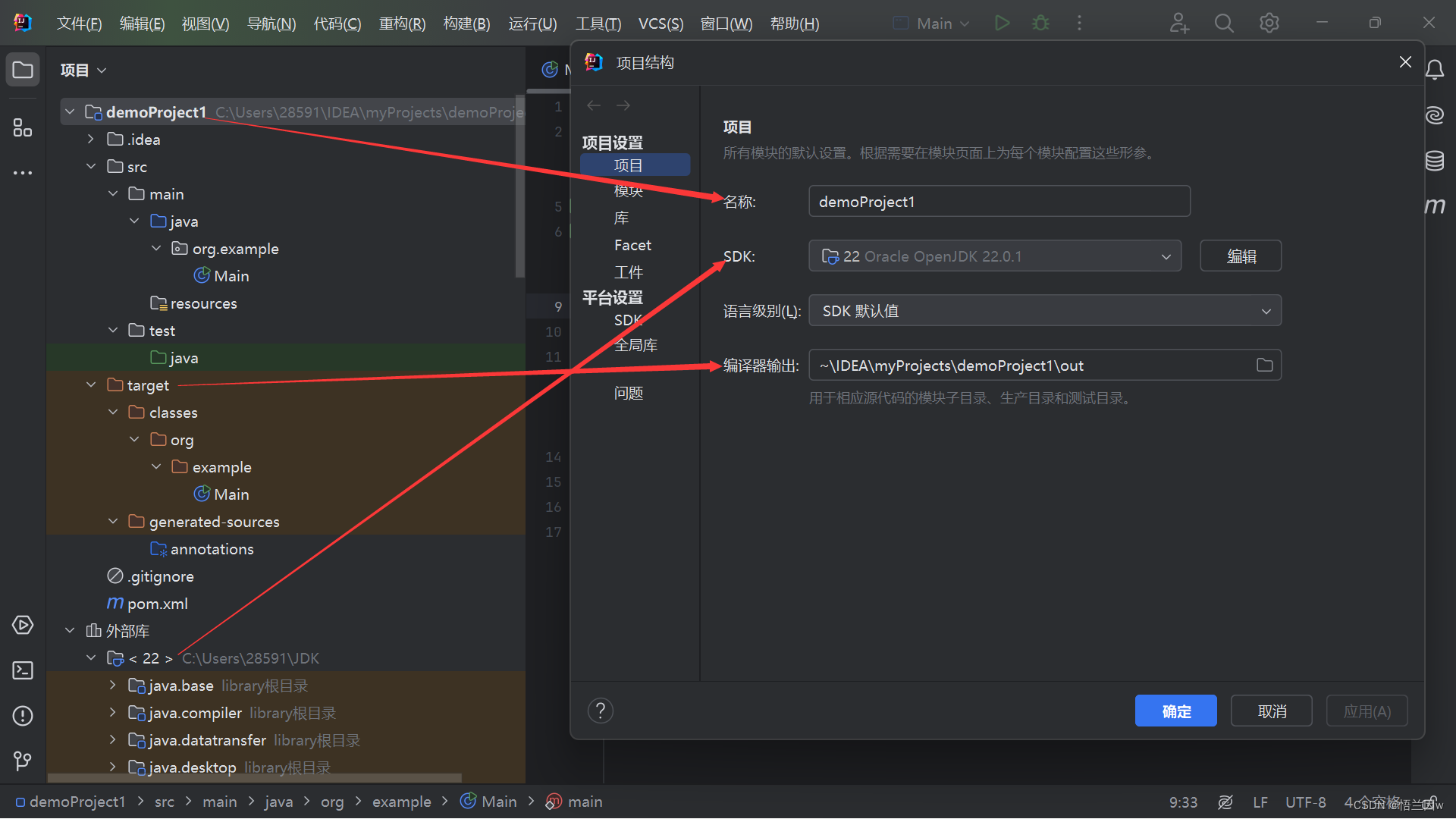Open help for Project Structure dialog
1456x819 pixels.
click(600, 711)
